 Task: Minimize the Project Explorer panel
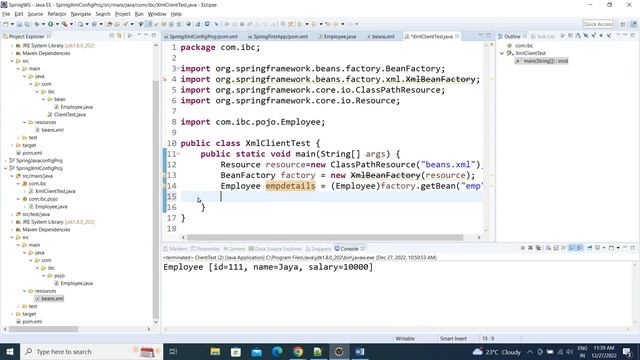pyautogui.click(x=146, y=36)
